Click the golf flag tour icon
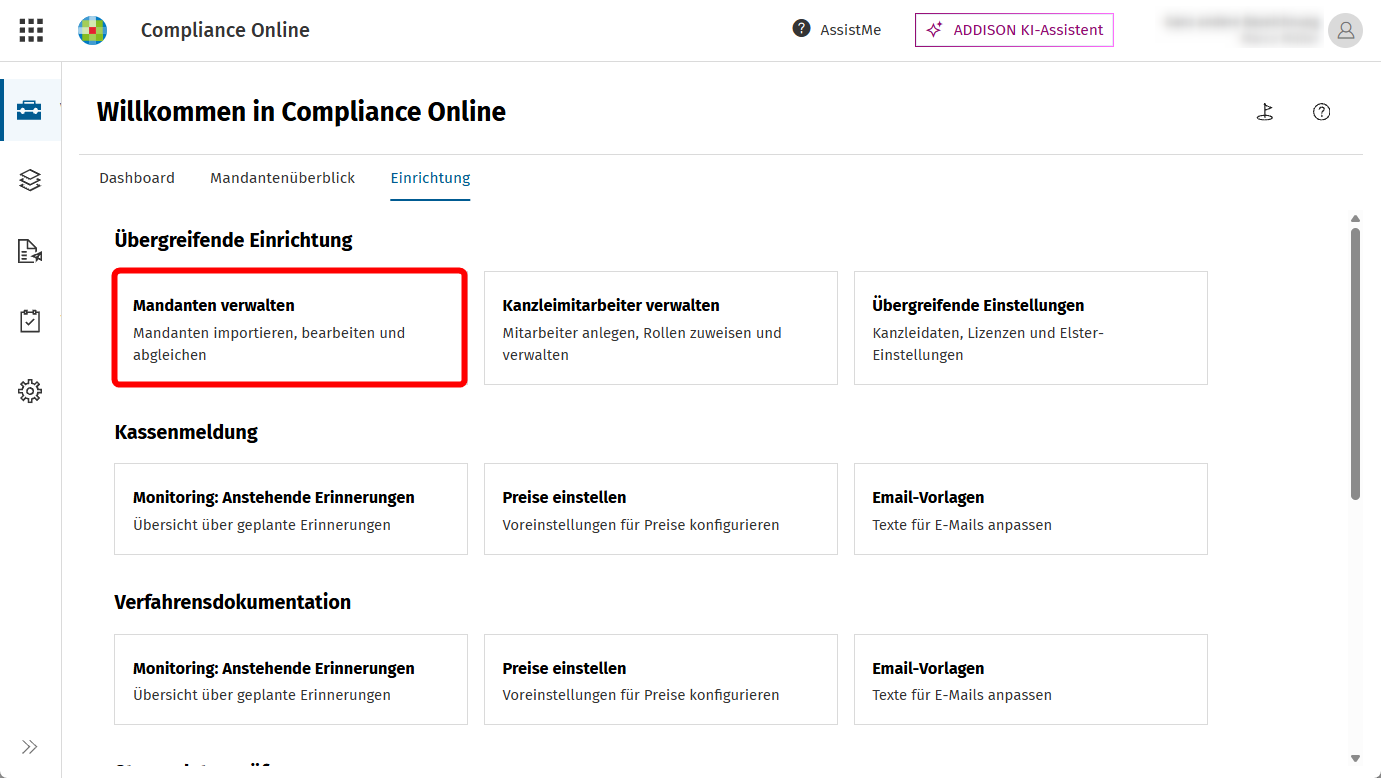 point(1265,112)
